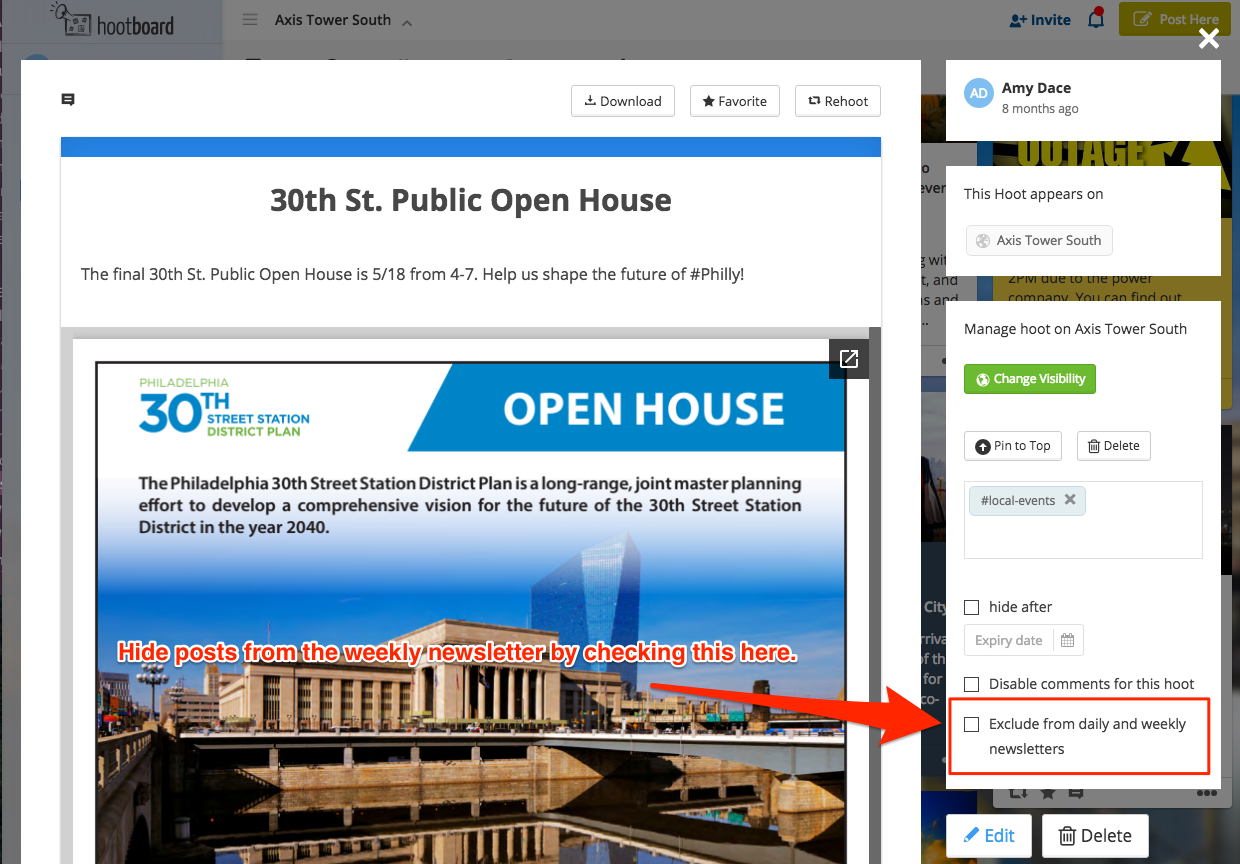Check Exclude from daily and weekly newsletters

click(x=971, y=724)
